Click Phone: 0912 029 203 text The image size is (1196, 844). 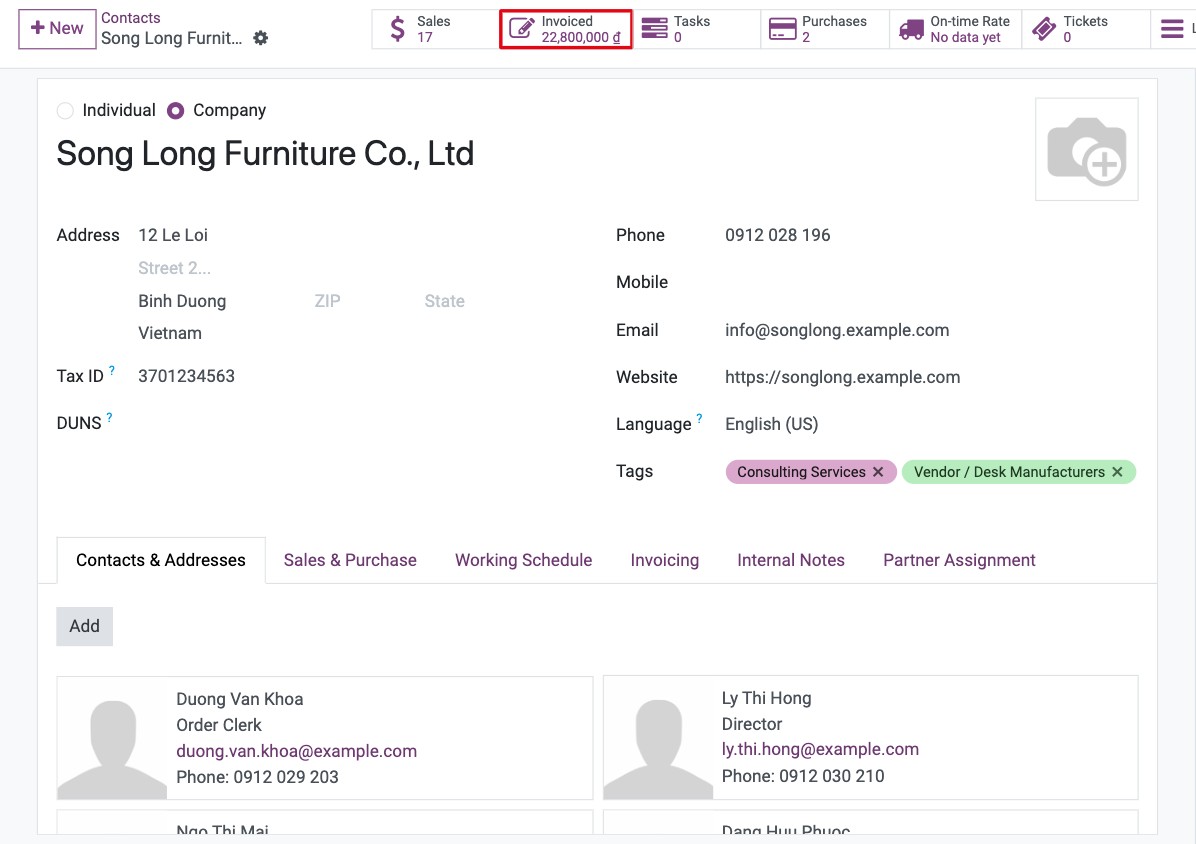(257, 777)
